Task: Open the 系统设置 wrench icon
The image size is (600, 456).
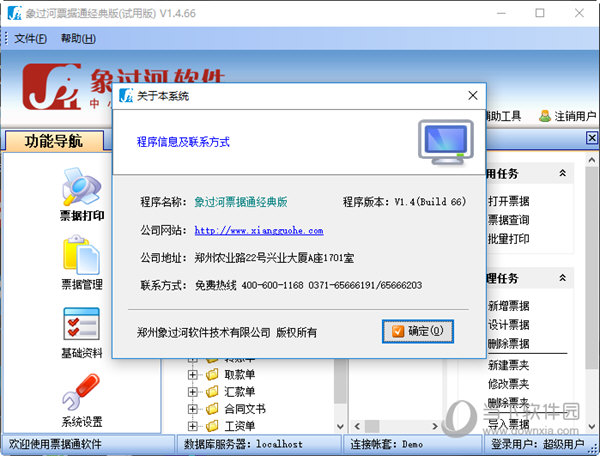Action: pos(82,392)
